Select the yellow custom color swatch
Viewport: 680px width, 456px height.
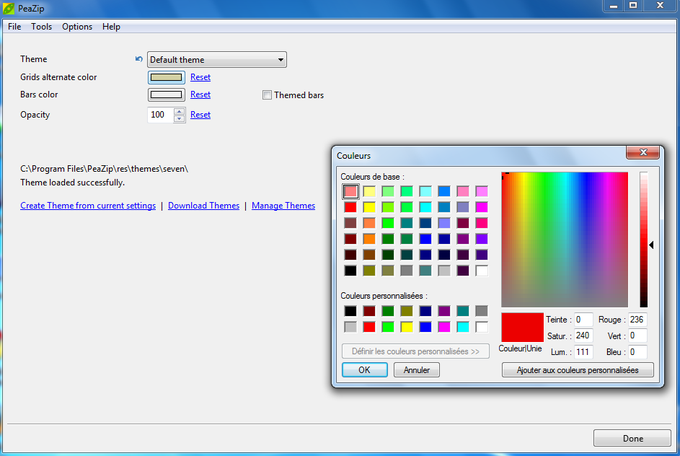[x=406, y=327]
